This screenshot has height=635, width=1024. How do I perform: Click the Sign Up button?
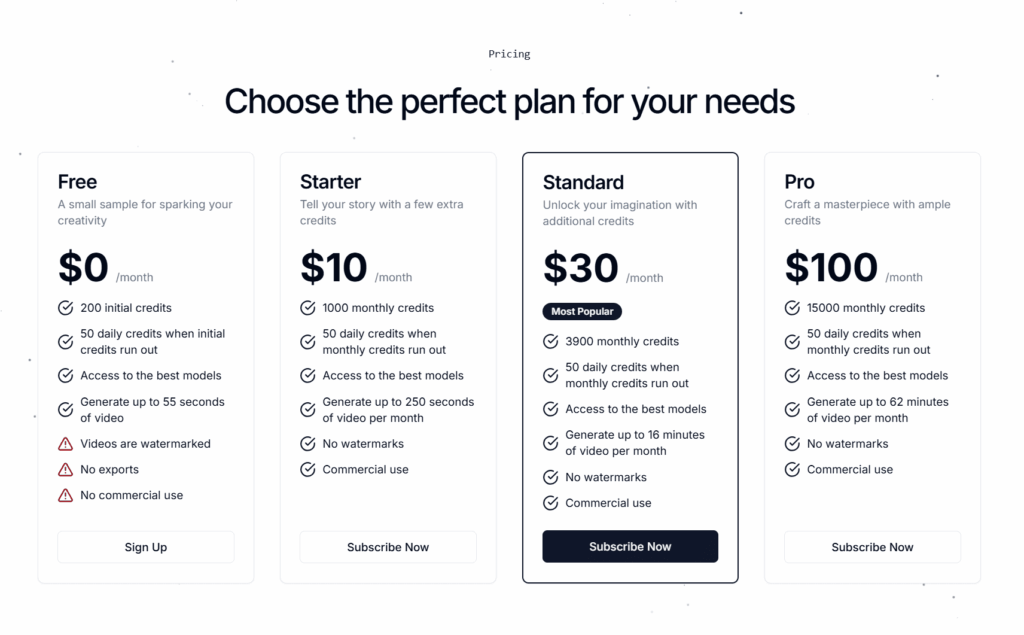(x=146, y=547)
